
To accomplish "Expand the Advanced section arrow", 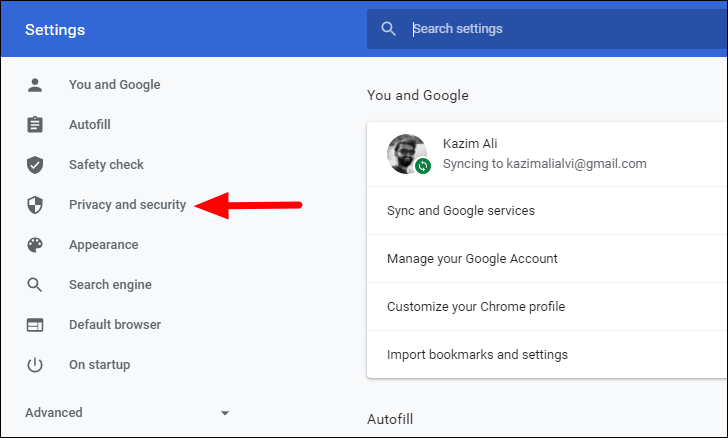I will [225, 413].
